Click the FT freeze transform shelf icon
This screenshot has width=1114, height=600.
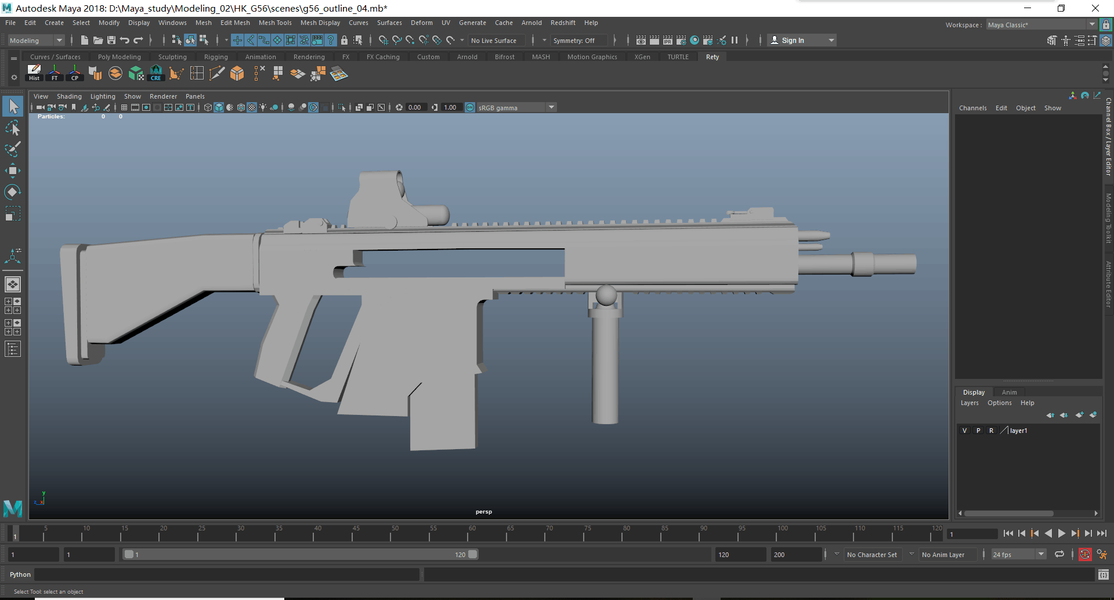54,72
